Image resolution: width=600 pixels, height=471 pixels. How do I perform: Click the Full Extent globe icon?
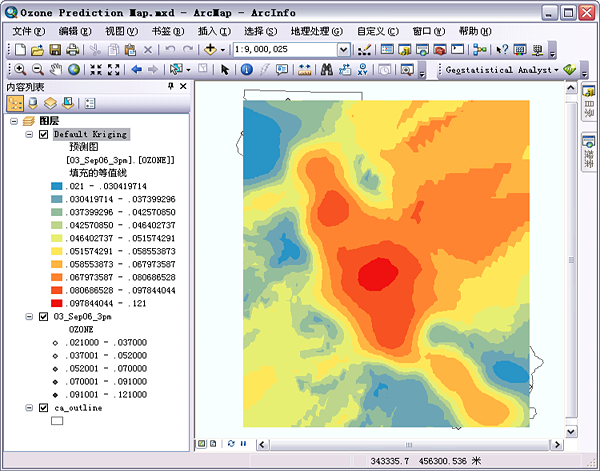tap(74, 69)
